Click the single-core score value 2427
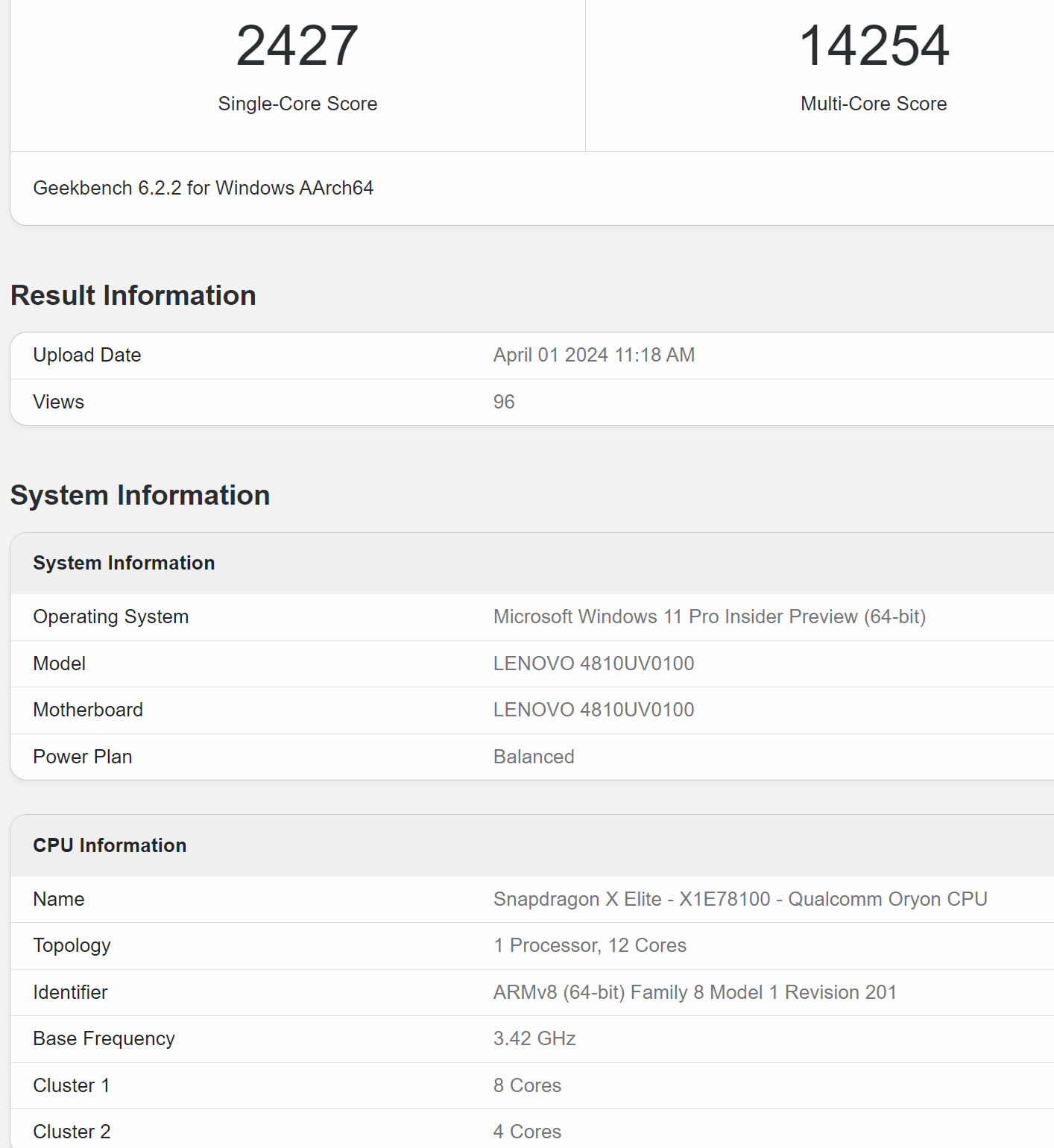Viewport: 1054px width, 1148px height. [x=297, y=46]
